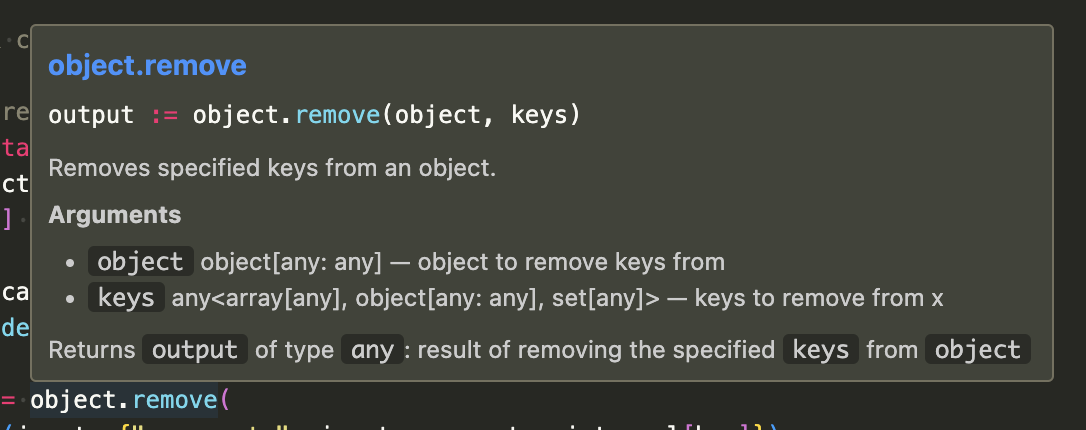The height and width of the screenshot is (430, 1086).
Task: Click "keys to remove from x" text
Action: [819, 297]
